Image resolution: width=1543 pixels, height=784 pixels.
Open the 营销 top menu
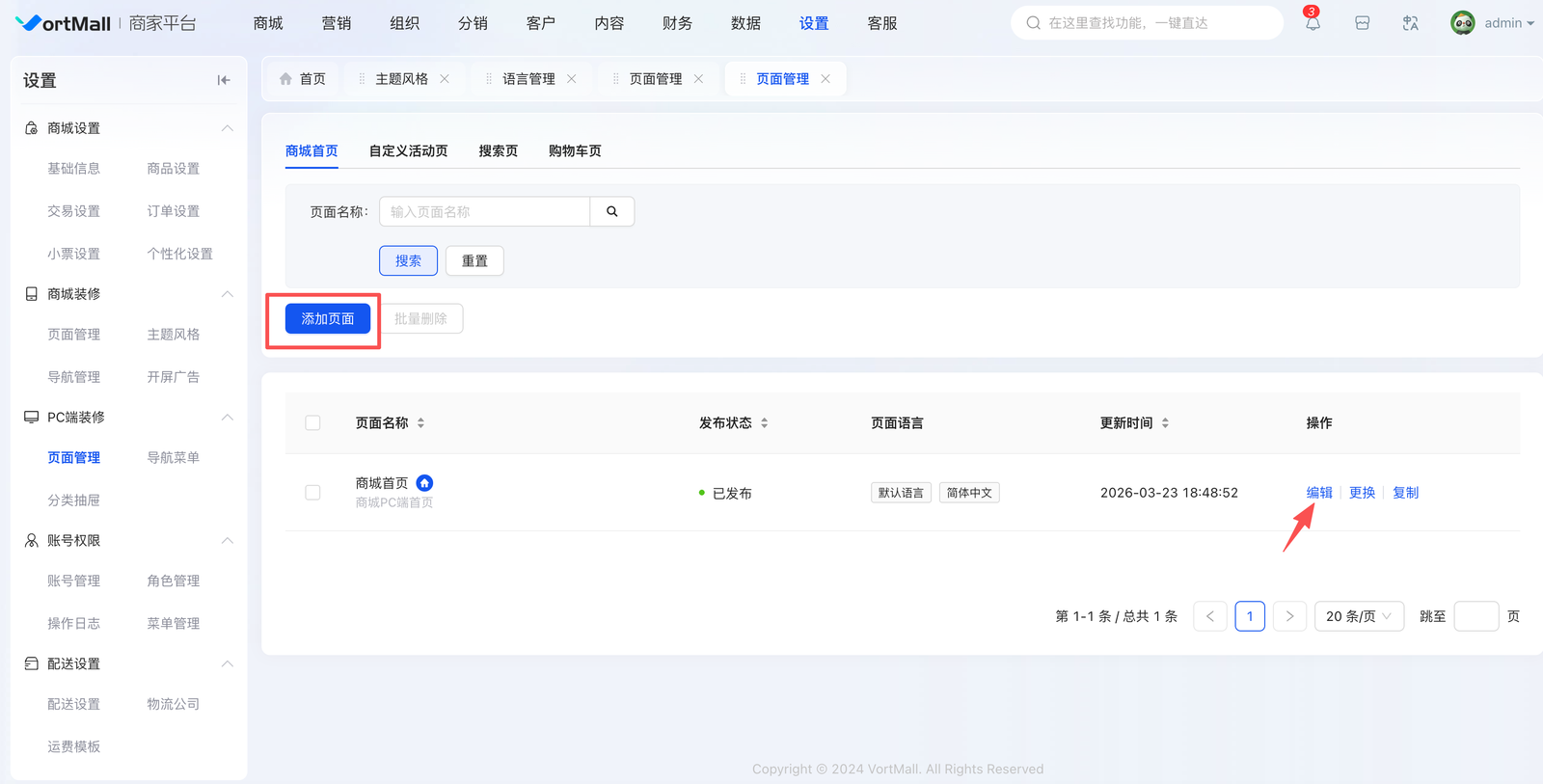pyautogui.click(x=337, y=23)
